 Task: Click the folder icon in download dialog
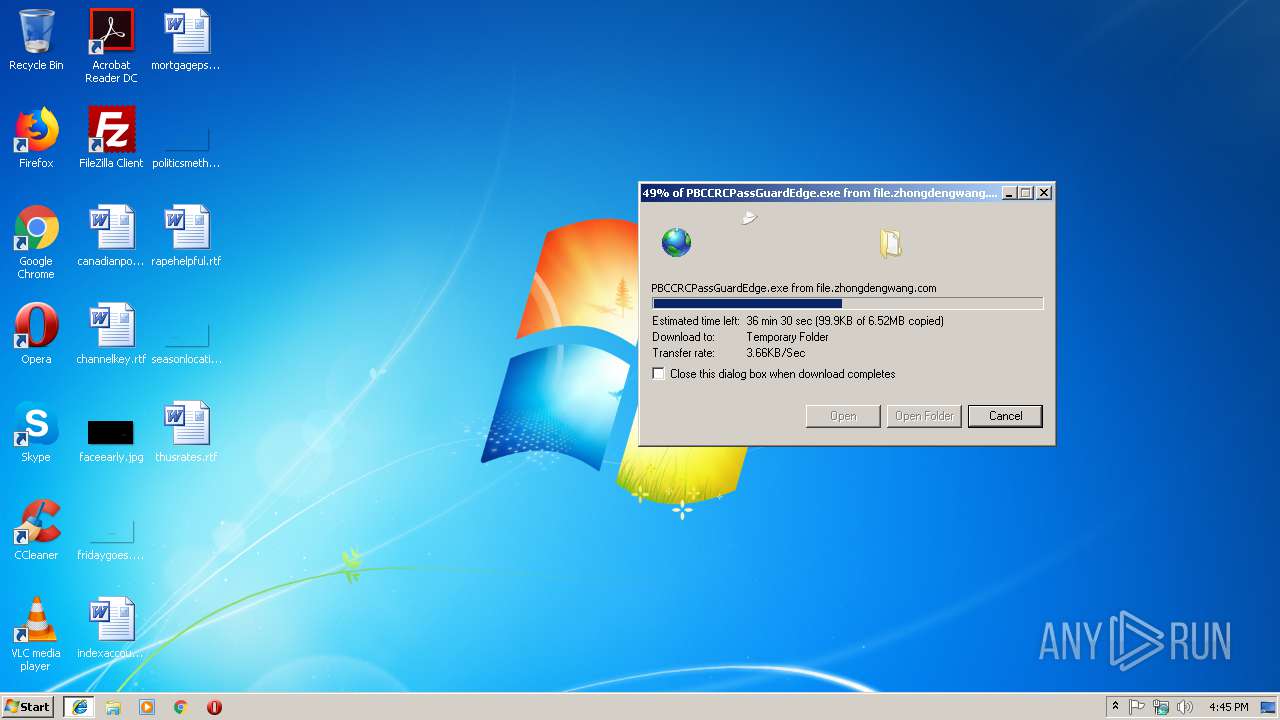tap(890, 243)
